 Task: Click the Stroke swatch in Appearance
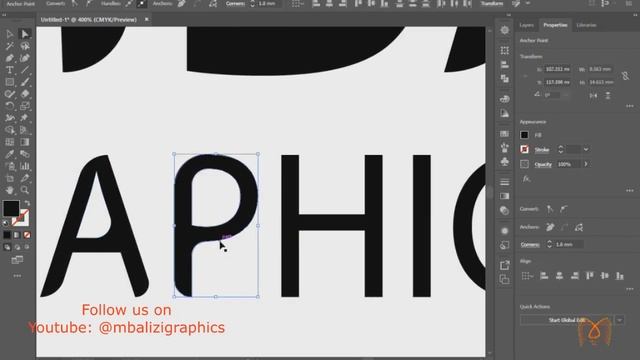coord(524,150)
